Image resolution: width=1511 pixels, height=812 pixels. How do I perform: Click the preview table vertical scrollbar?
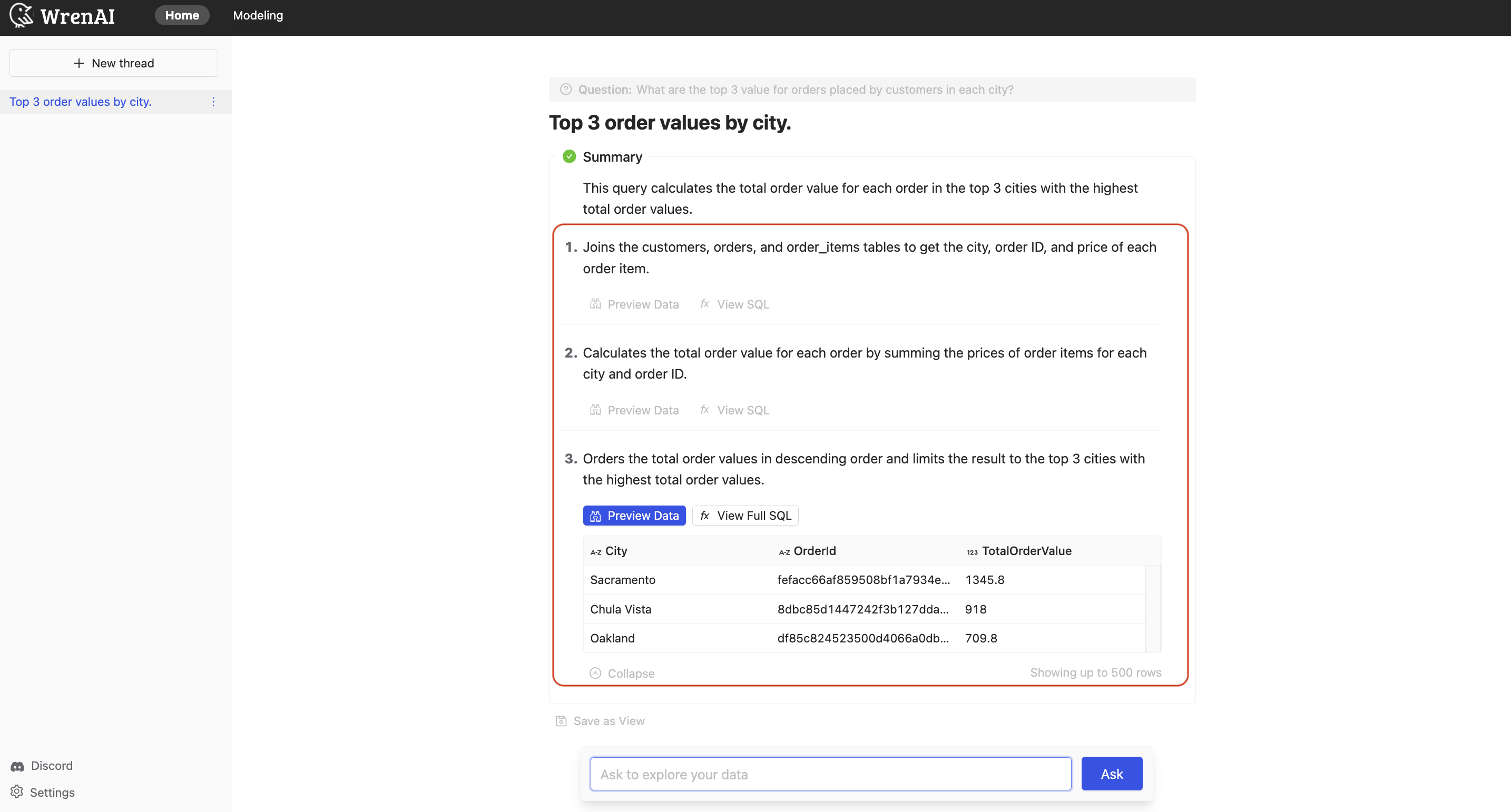pos(1153,608)
